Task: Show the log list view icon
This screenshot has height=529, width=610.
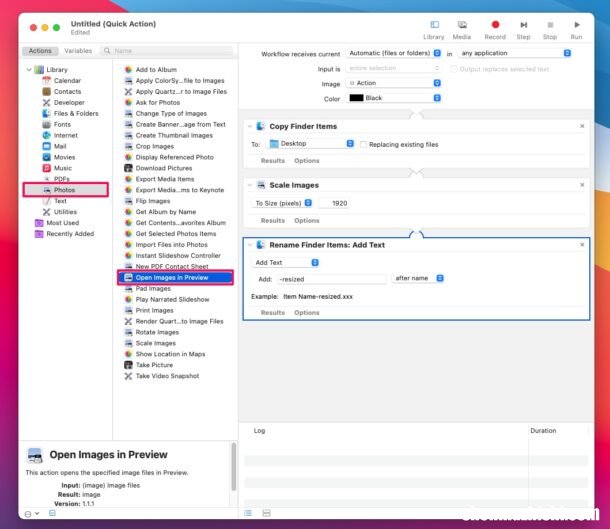Action: [248, 513]
